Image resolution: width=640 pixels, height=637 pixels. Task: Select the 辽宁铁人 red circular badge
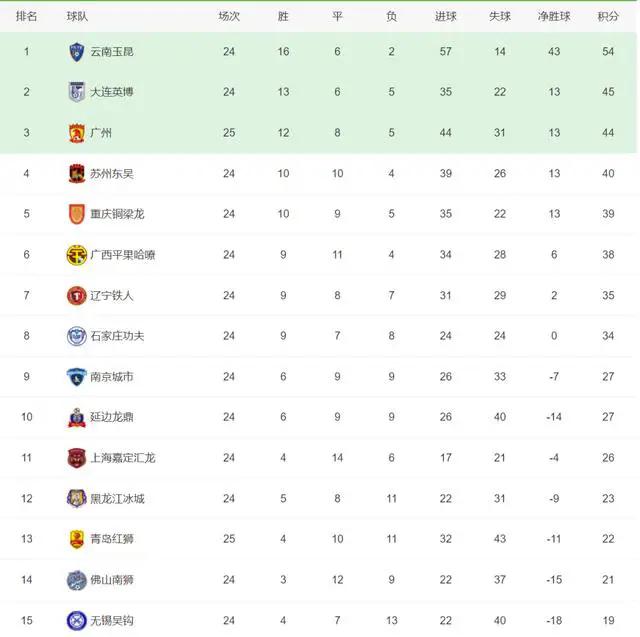point(76,295)
